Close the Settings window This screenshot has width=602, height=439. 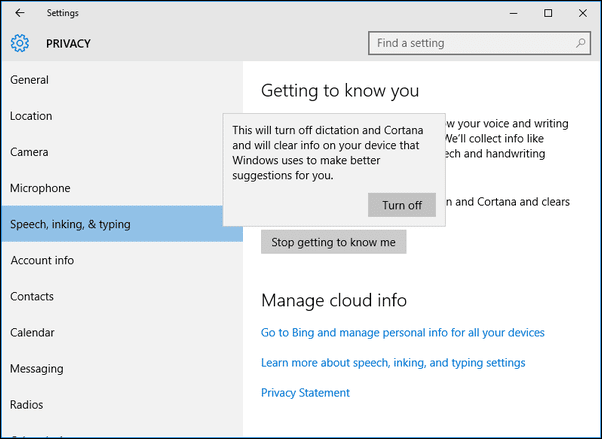coord(582,13)
